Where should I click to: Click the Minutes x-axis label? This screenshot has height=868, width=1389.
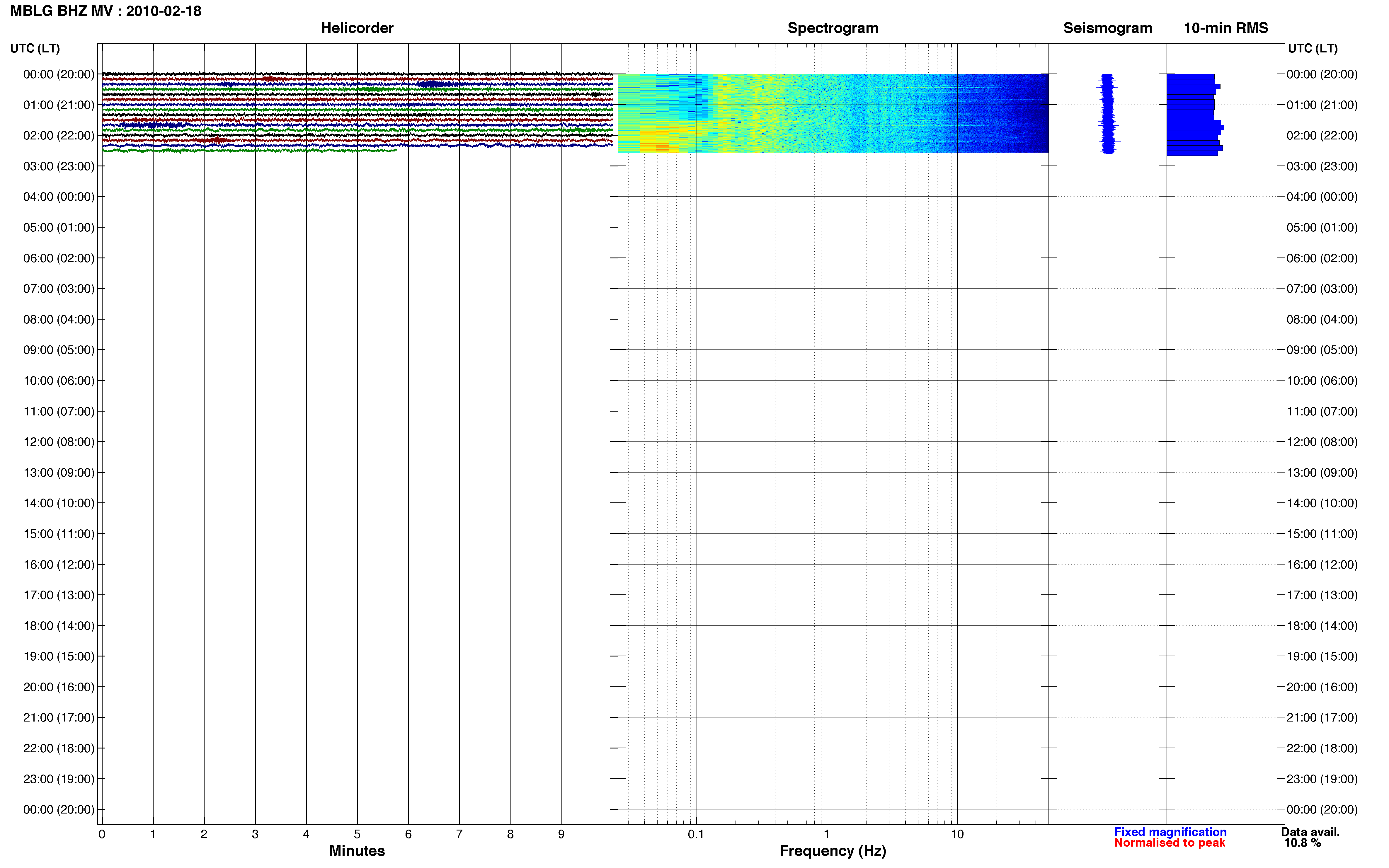(x=357, y=850)
